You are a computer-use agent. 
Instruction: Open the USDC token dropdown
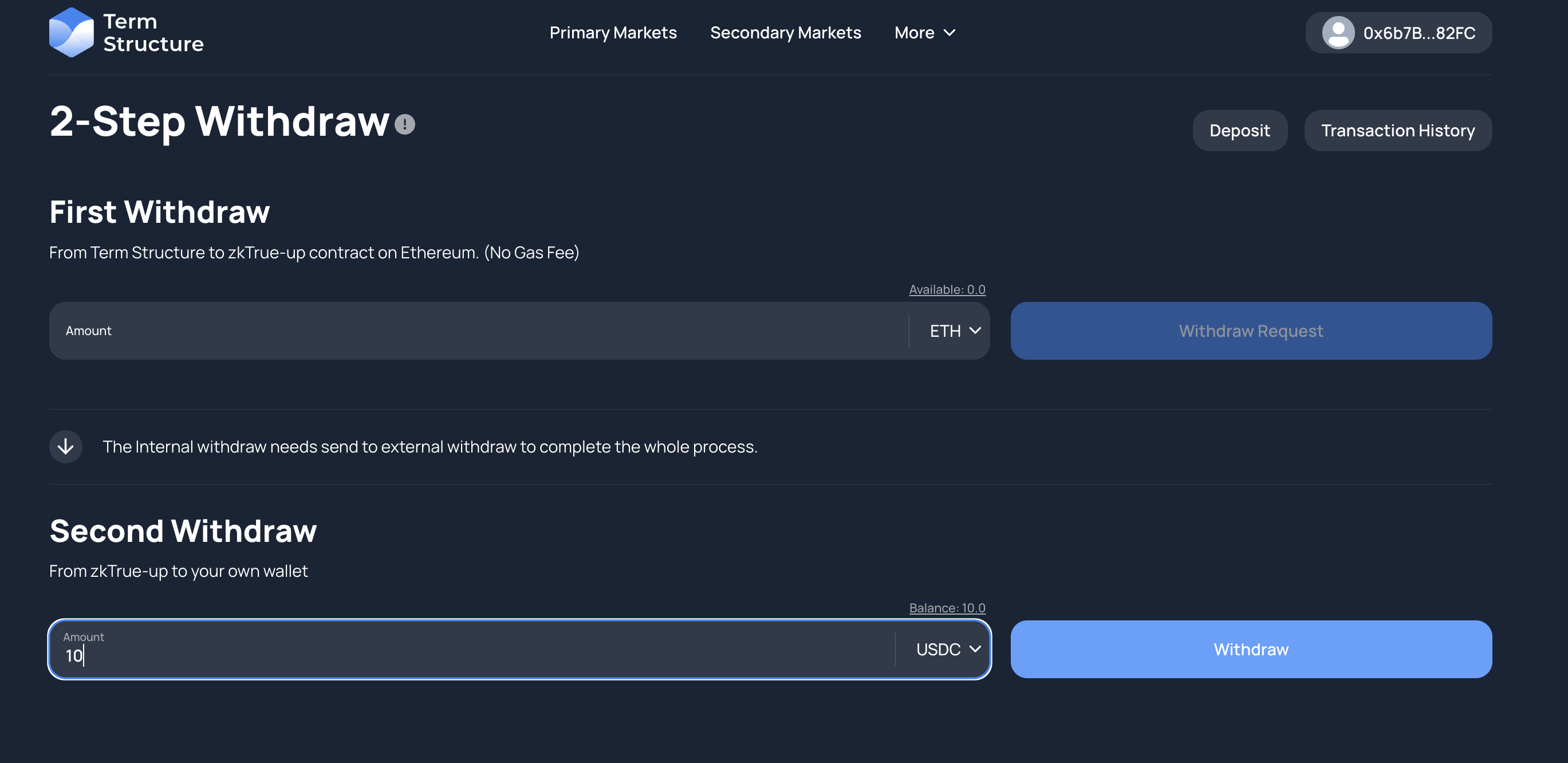948,649
